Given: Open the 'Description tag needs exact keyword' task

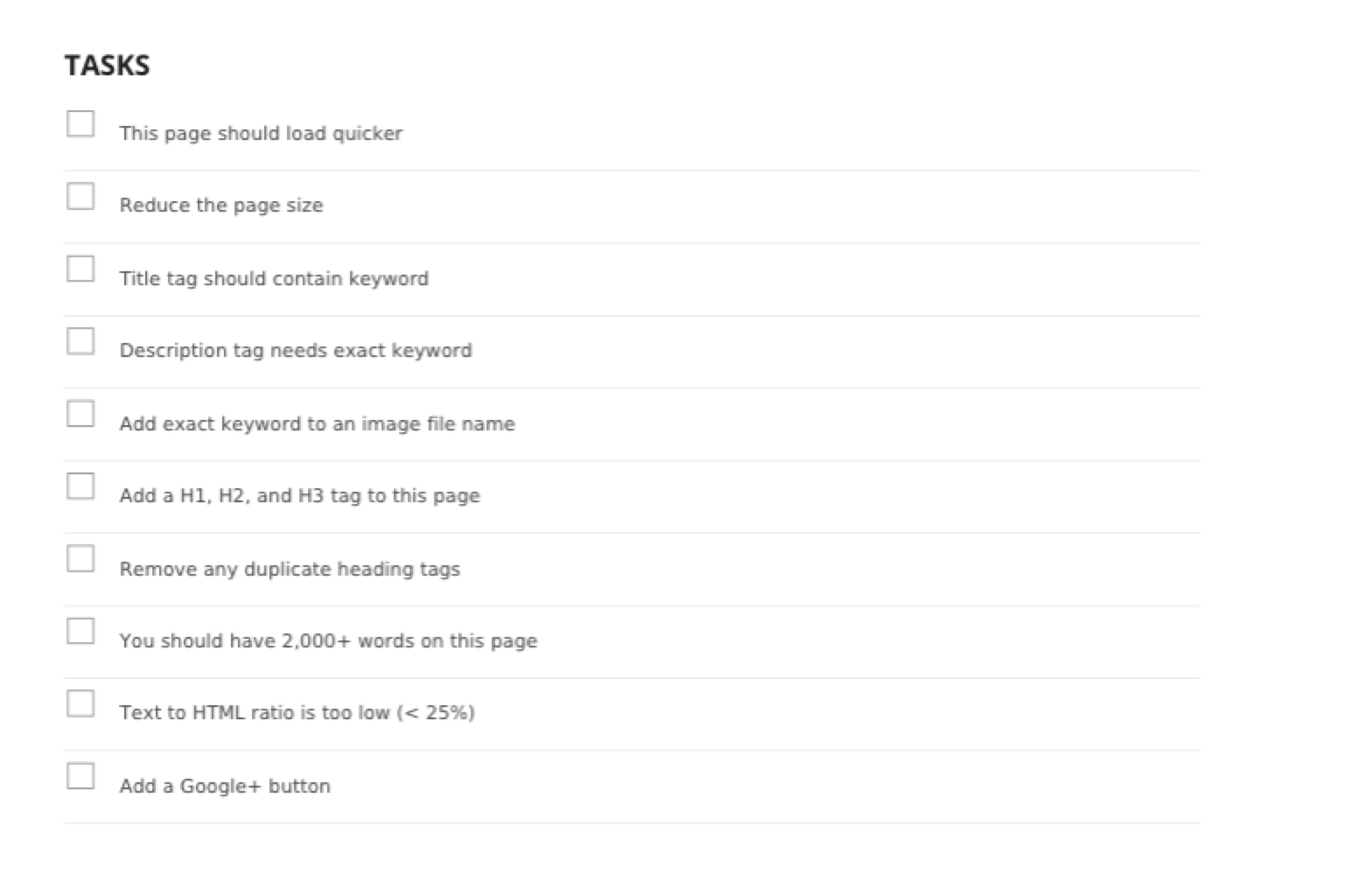Looking at the screenshot, I should [296, 351].
